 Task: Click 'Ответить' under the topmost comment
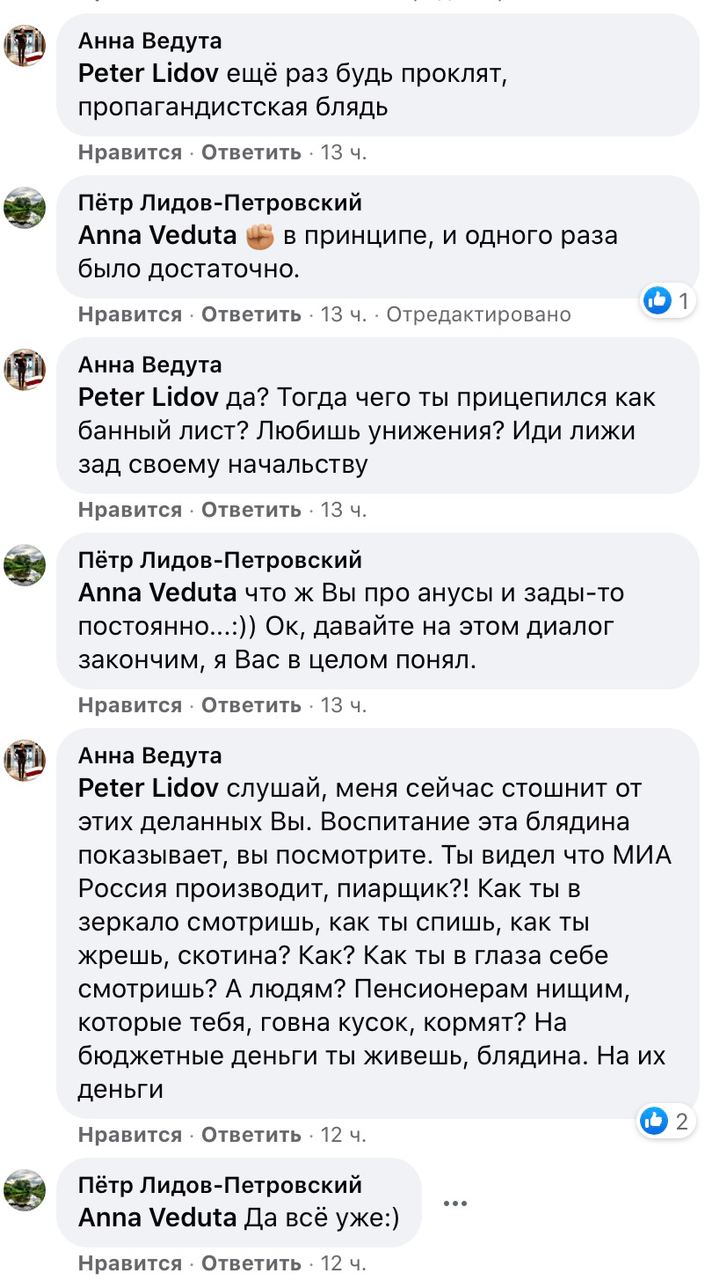coord(251,152)
